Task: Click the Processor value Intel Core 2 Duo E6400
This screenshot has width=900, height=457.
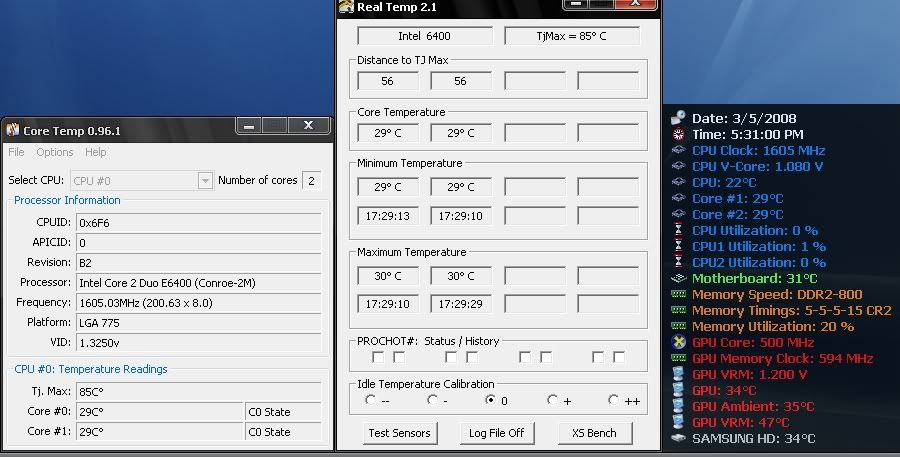Action: [199, 283]
